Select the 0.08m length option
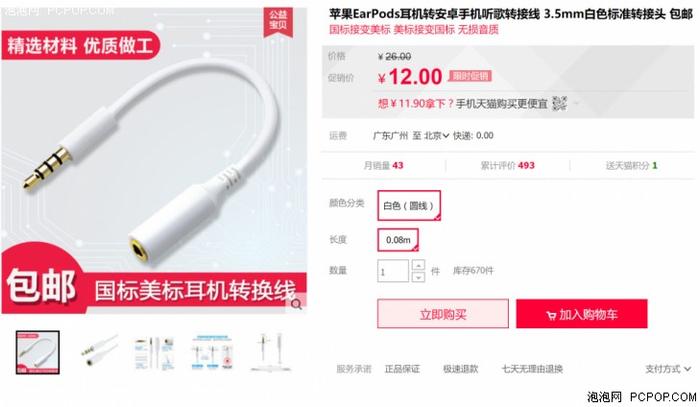The height and width of the screenshot is (407, 700). coord(398,240)
